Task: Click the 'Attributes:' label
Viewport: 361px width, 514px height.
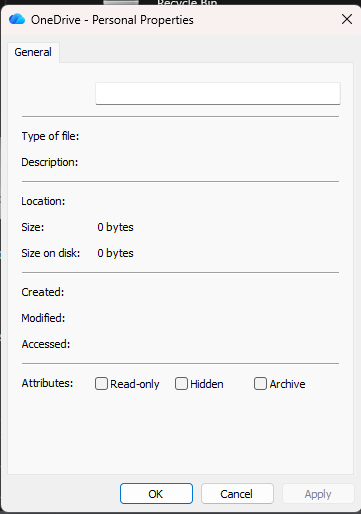Action: [x=47, y=383]
